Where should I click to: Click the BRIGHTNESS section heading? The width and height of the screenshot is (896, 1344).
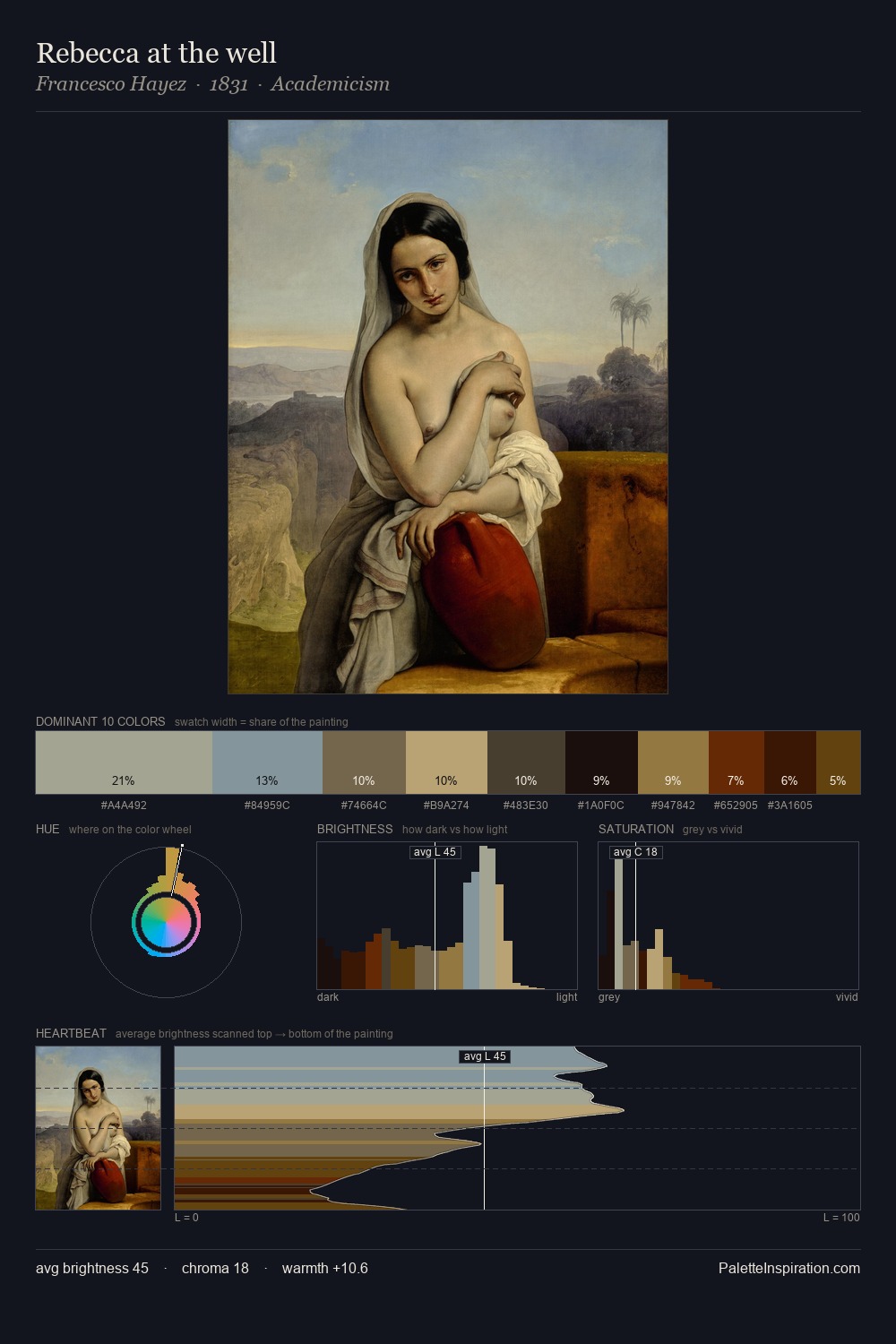tap(355, 829)
